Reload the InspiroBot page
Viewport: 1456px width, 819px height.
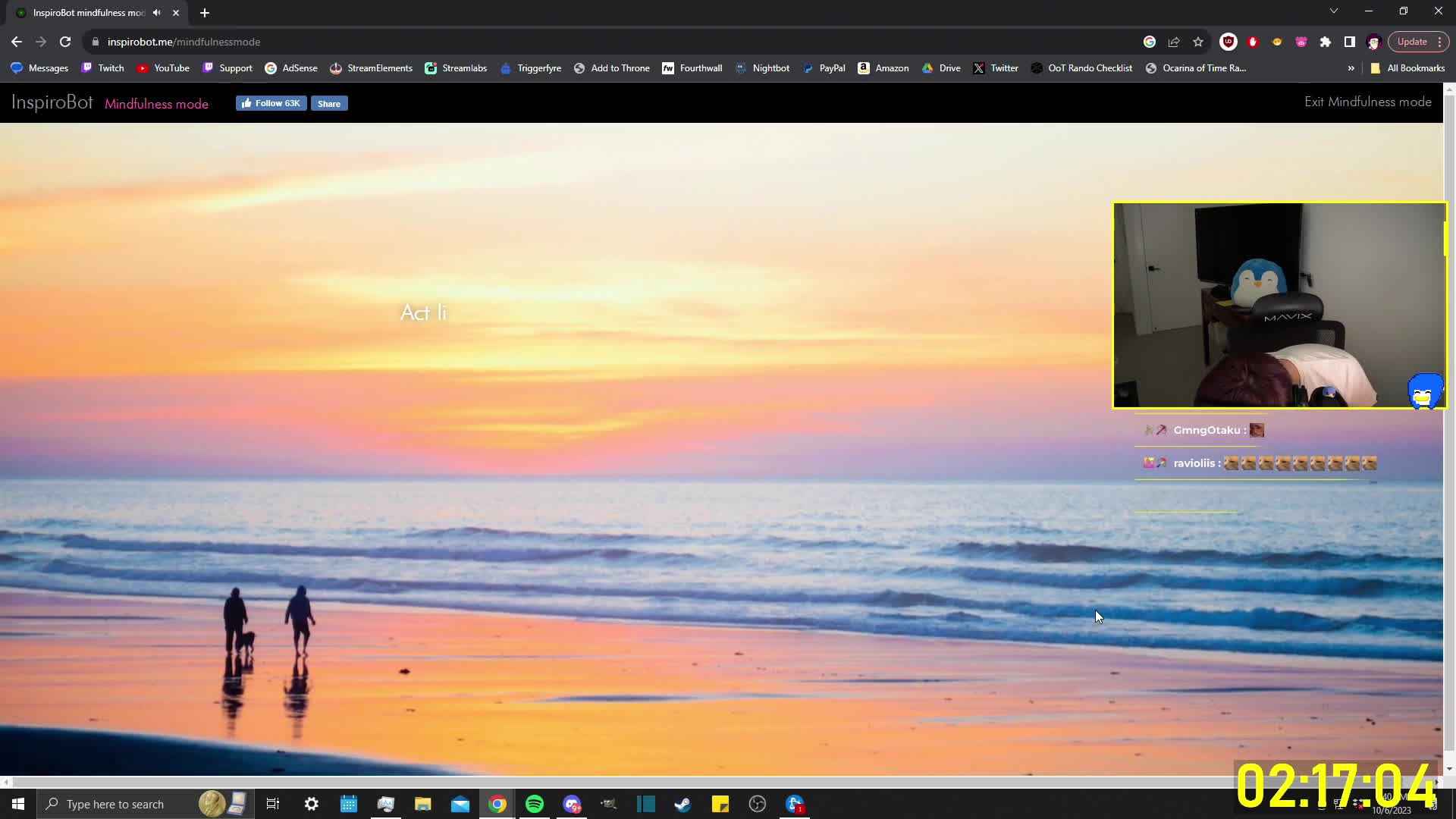(x=65, y=42)
